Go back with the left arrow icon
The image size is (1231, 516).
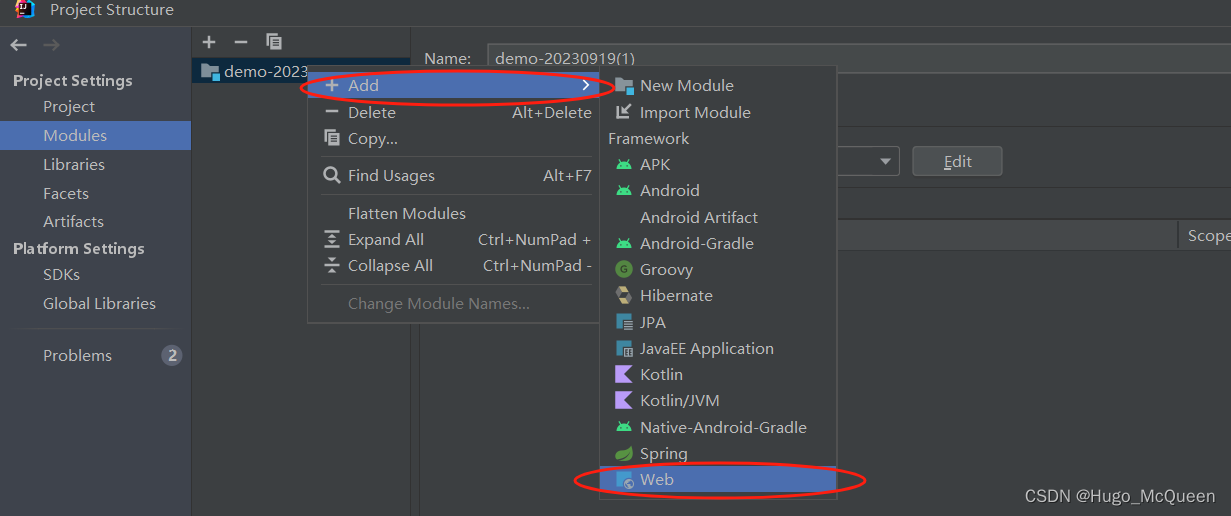click(x=18, y=45)
